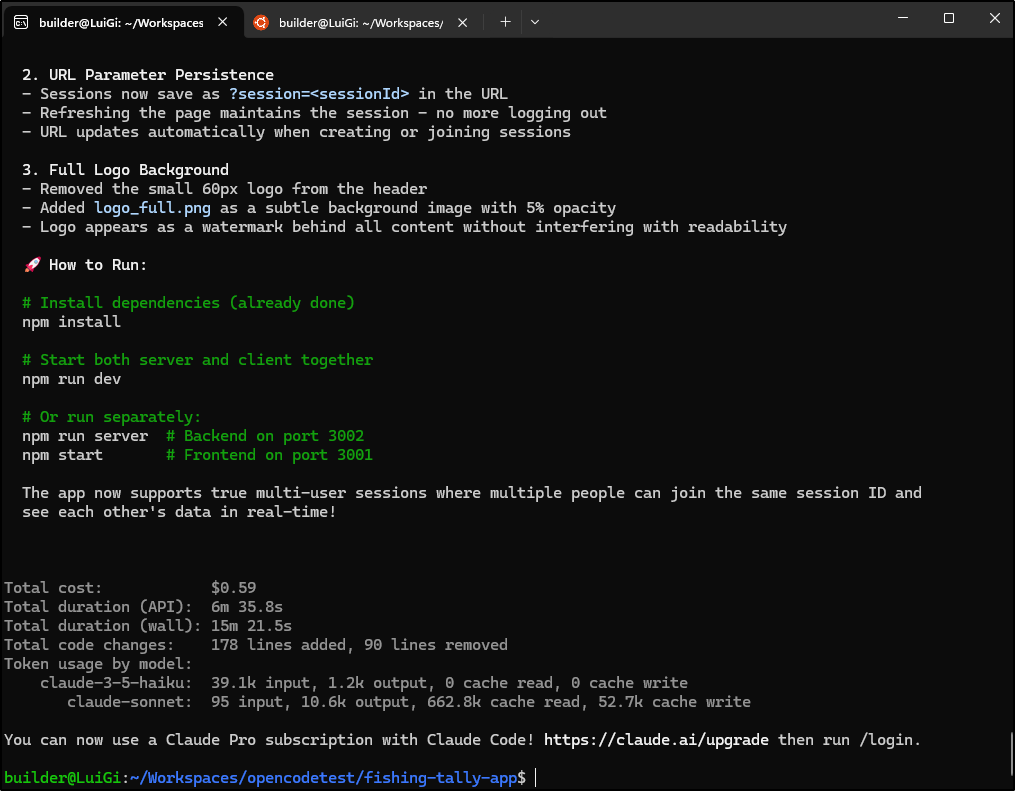This screenshot has height=791, width=1015.
Task: Click the 'logo_full.png' filename
Action: (153, 208)
